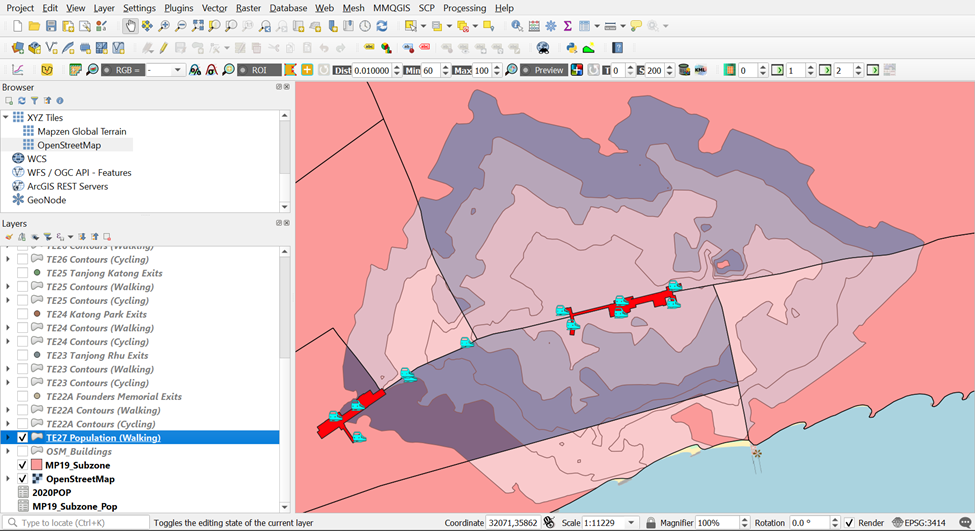975x531 pixels.
Task: Open the Processing menu
Action: (x=464, y=8)
